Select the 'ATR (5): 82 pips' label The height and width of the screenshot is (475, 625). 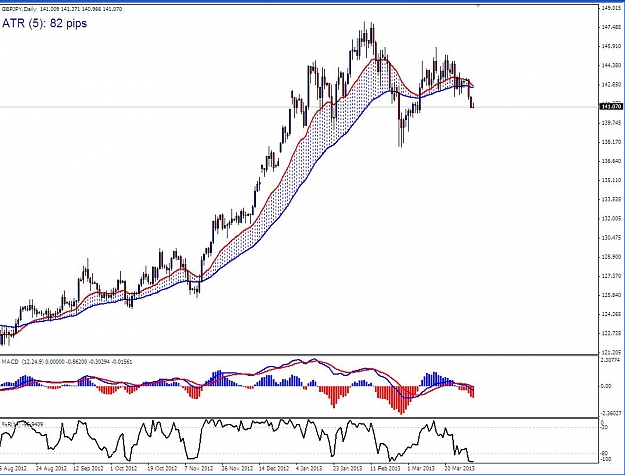(x=45, y=23)
